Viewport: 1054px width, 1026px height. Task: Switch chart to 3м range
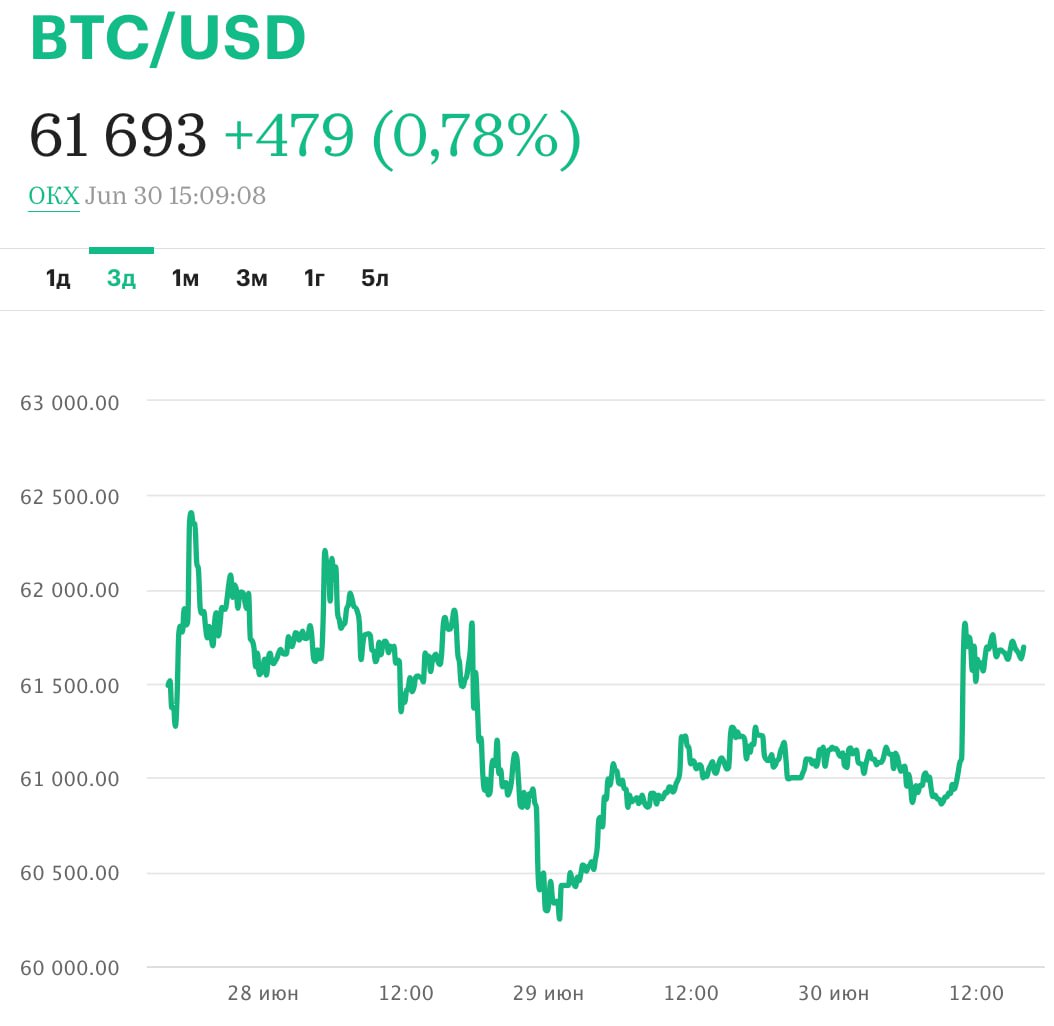tap(251, 279)
